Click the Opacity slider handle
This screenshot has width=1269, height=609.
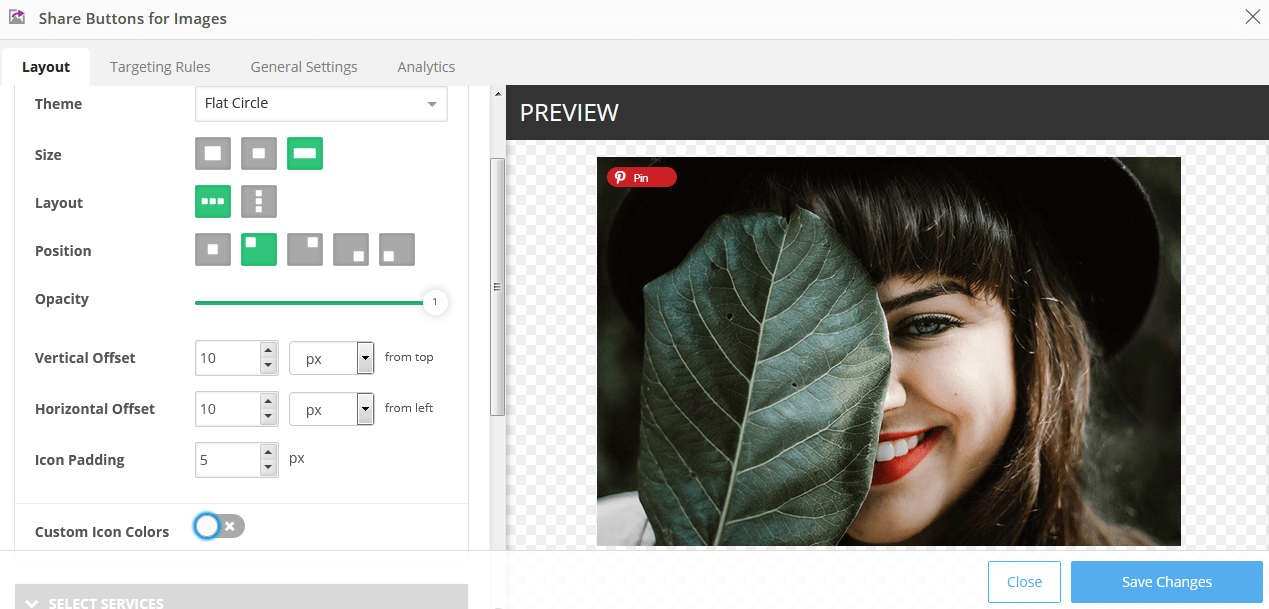[x=435, y=302]
